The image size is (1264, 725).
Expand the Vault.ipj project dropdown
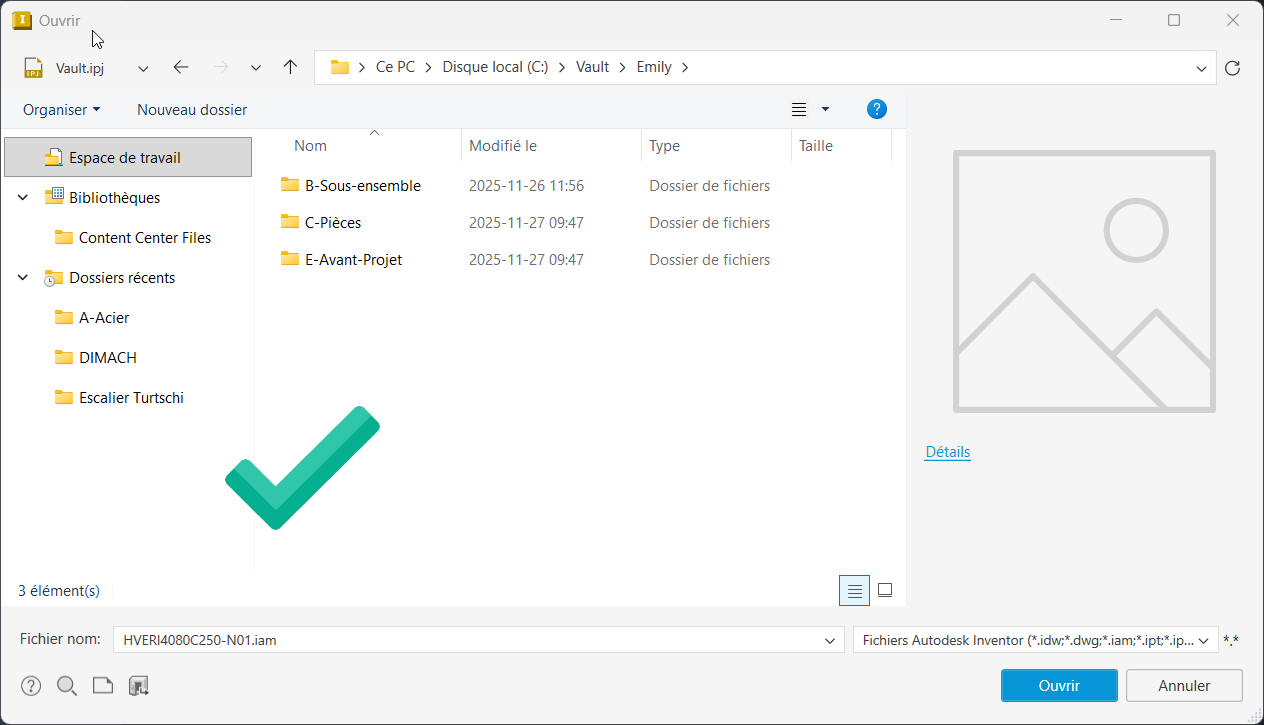pos(143,68)
